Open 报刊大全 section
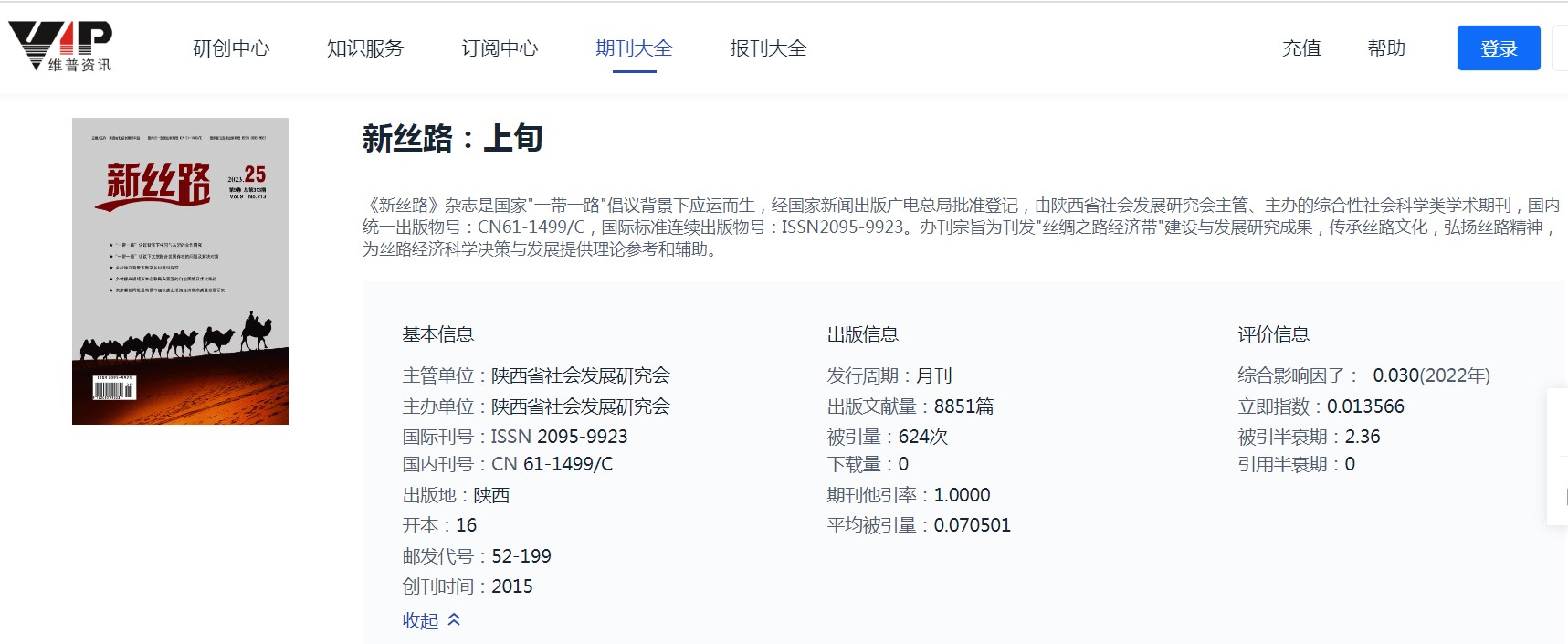The width and height of the screenshot is (1568, 644). 768,48
